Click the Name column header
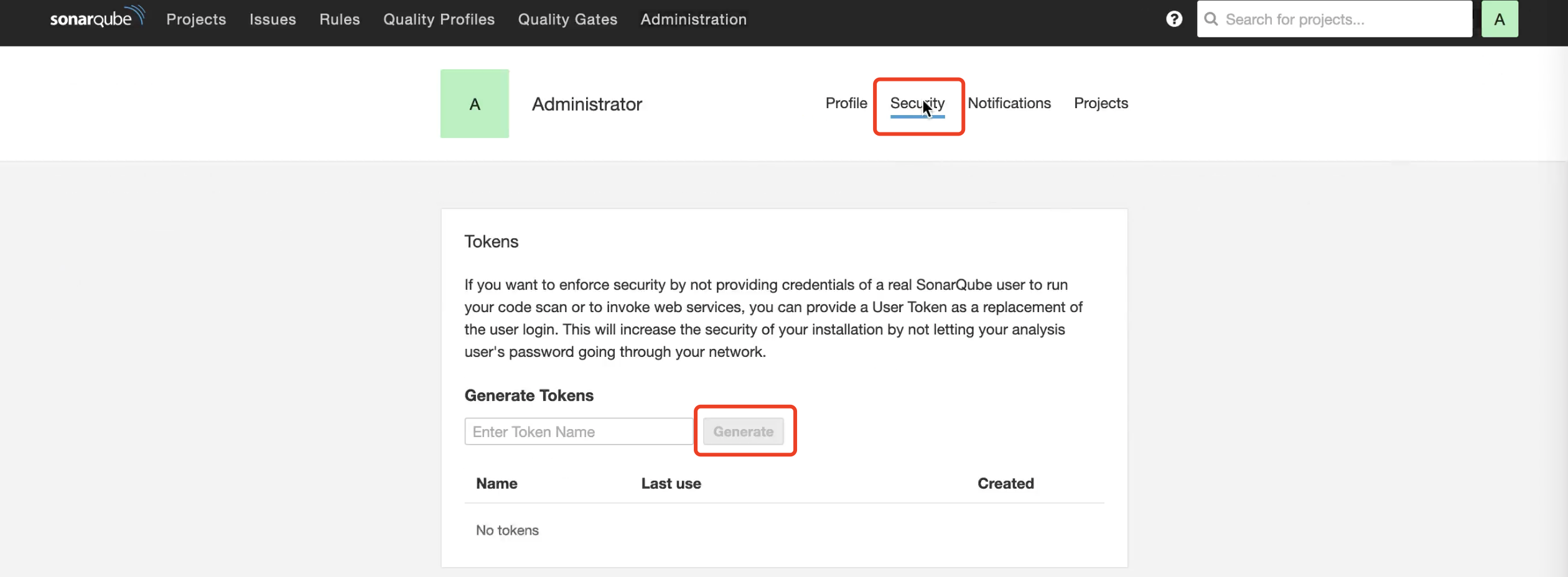 click(496, 483)
